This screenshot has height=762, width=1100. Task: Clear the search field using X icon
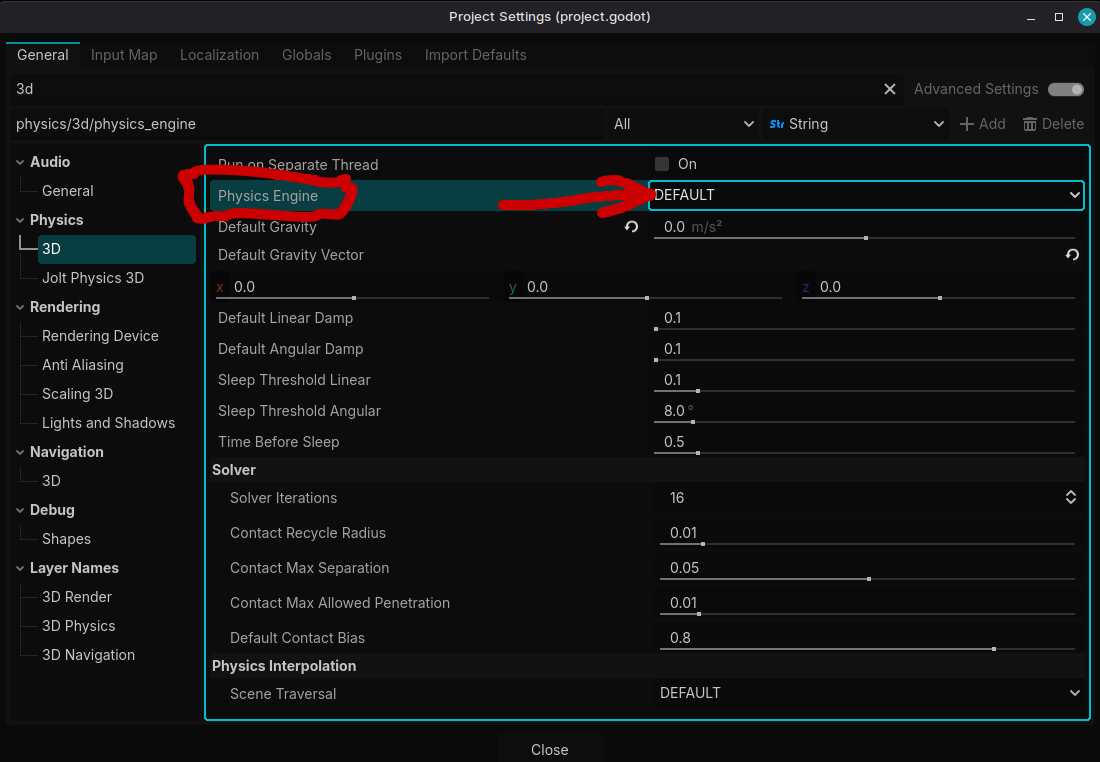890,89
